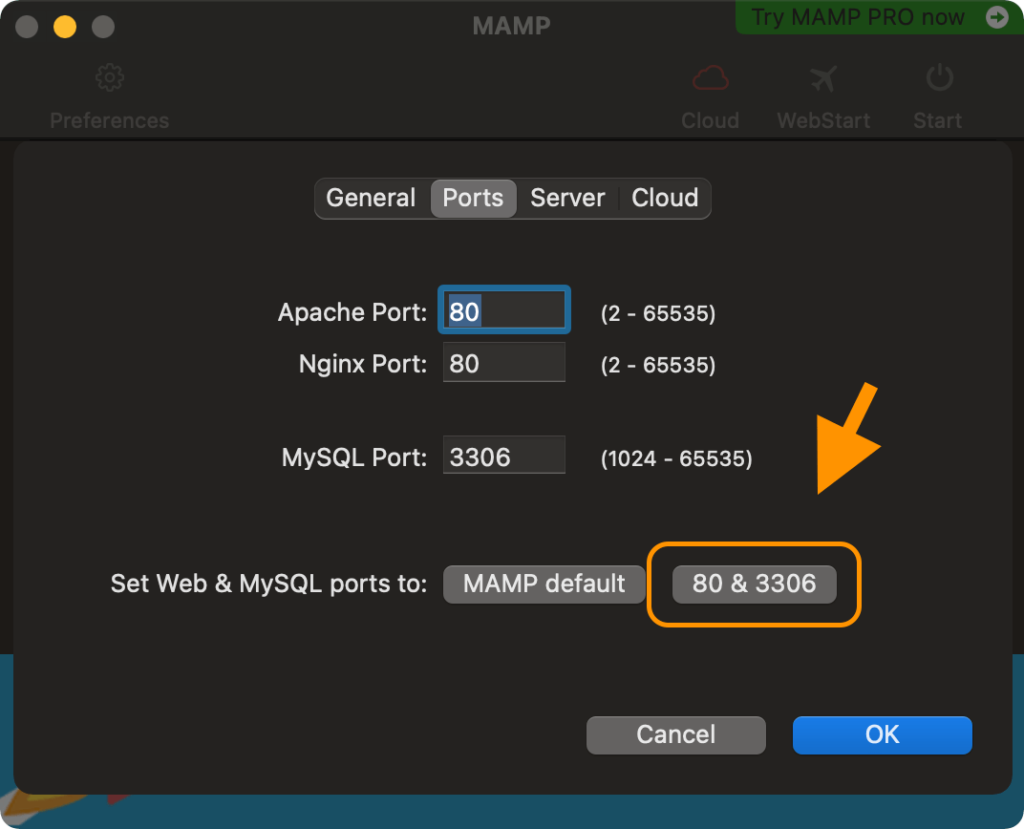The width and height of the screenshot is (1024, 829).
Task: Click the WebStart airplane icon
Action: (x=823, y=78)
